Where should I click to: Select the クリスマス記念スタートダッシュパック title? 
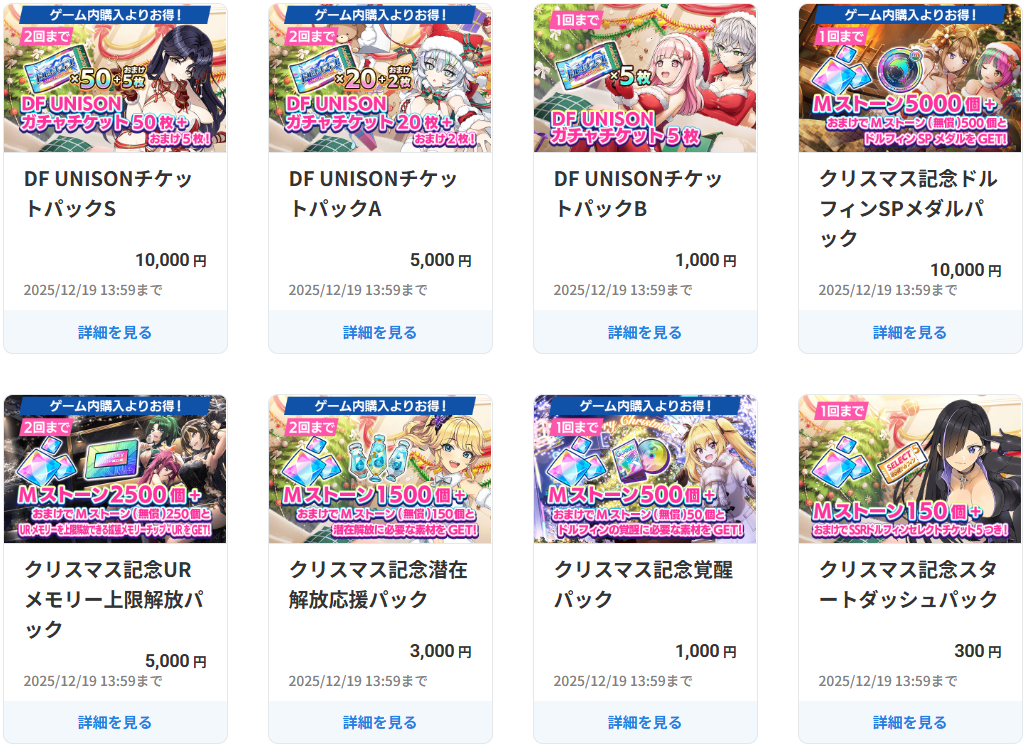coord(908,584)
